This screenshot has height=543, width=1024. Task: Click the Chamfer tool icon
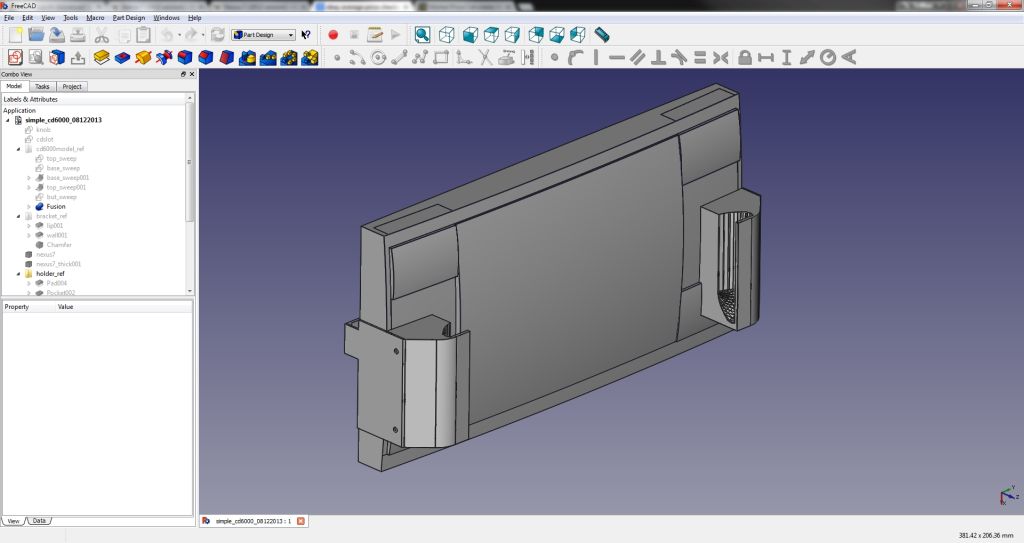pos(206,58)
